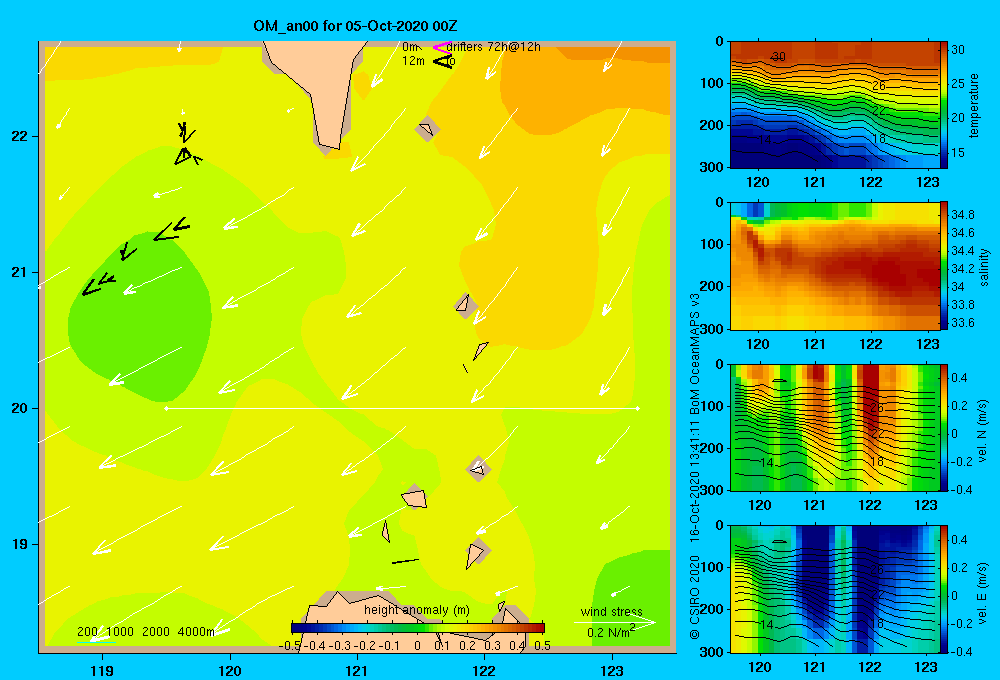Click the '© CSIRO 2020' copyright text
1000x680 pixels.
[x=695, y=597]
